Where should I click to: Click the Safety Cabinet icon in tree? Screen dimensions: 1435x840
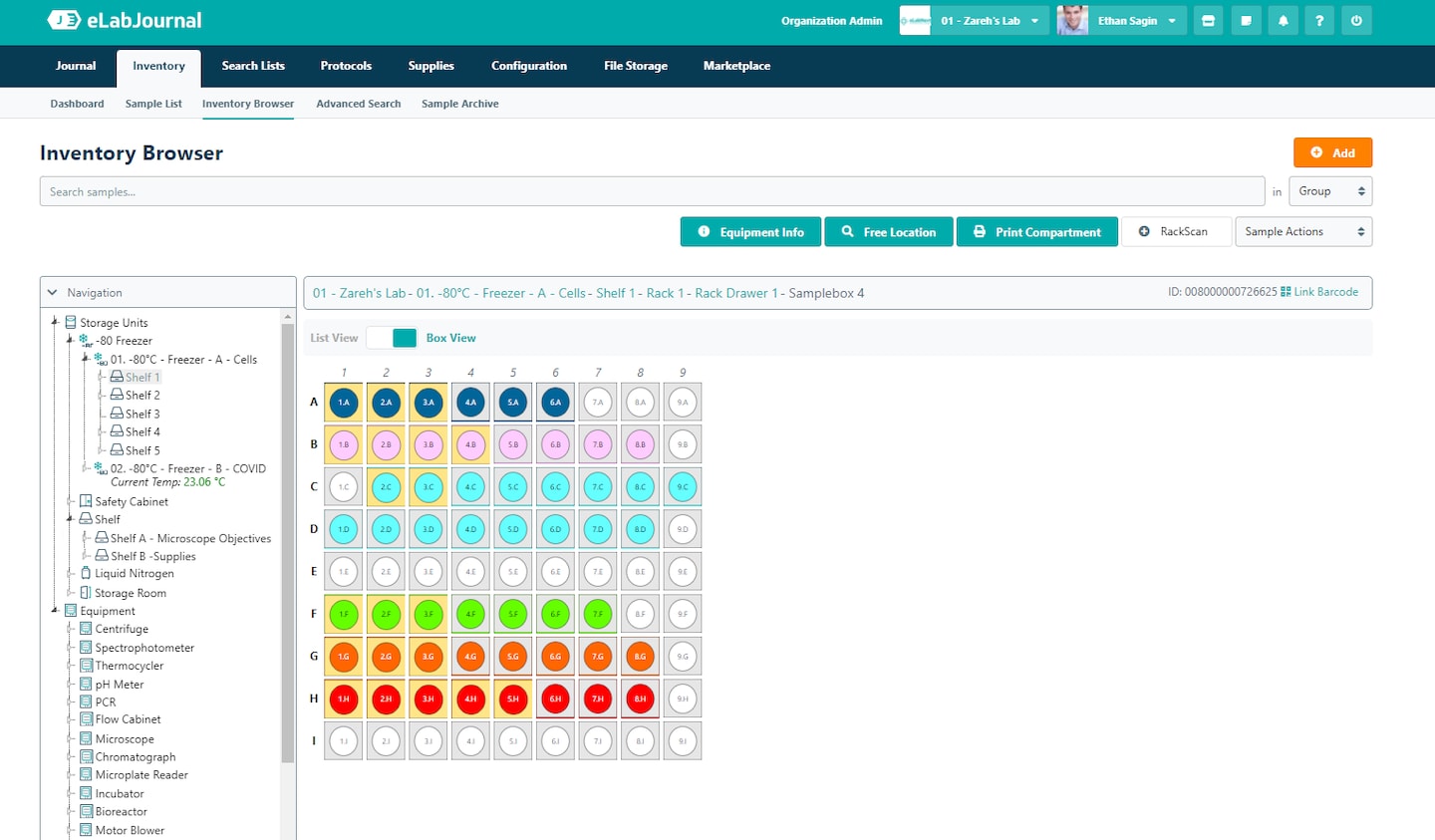tap(86, 501)
